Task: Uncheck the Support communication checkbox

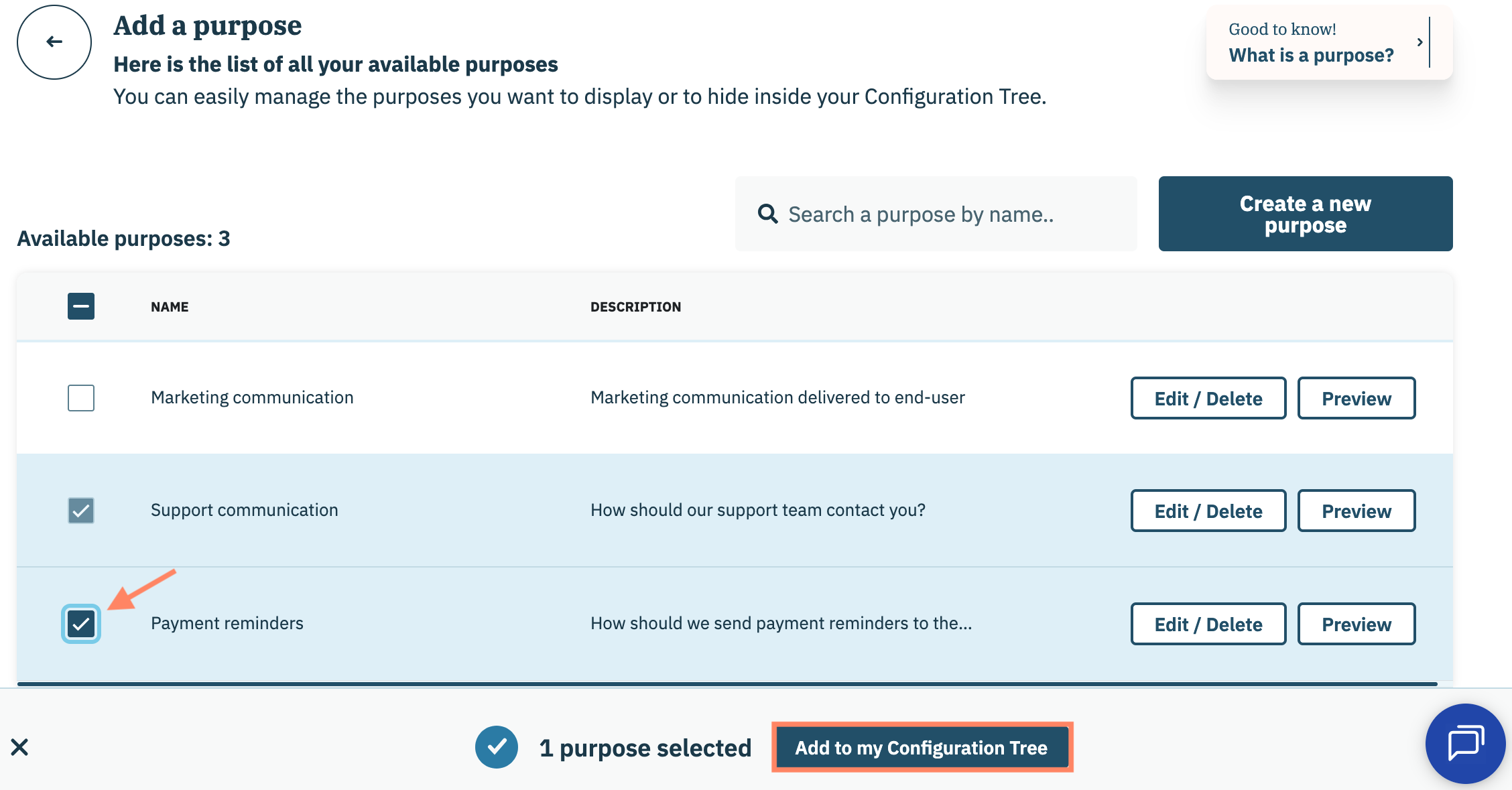Action: (81, 511)
